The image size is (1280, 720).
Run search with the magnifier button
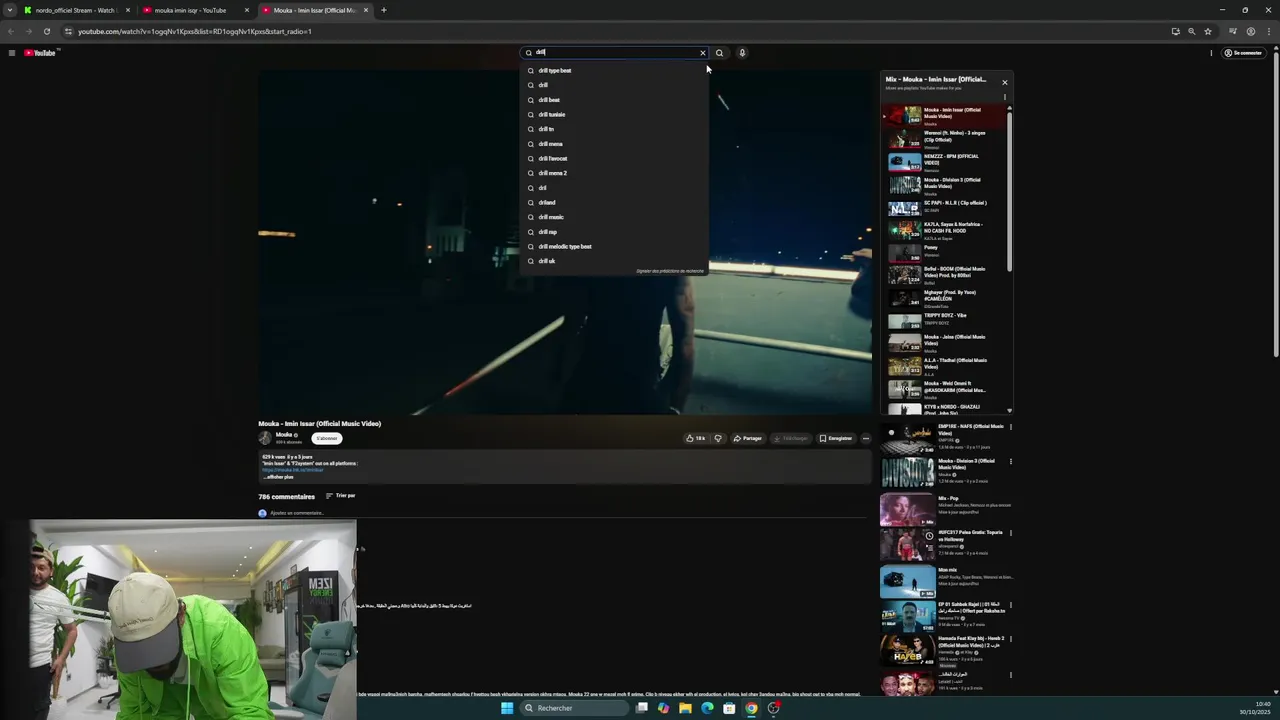[x=719, y=53]
